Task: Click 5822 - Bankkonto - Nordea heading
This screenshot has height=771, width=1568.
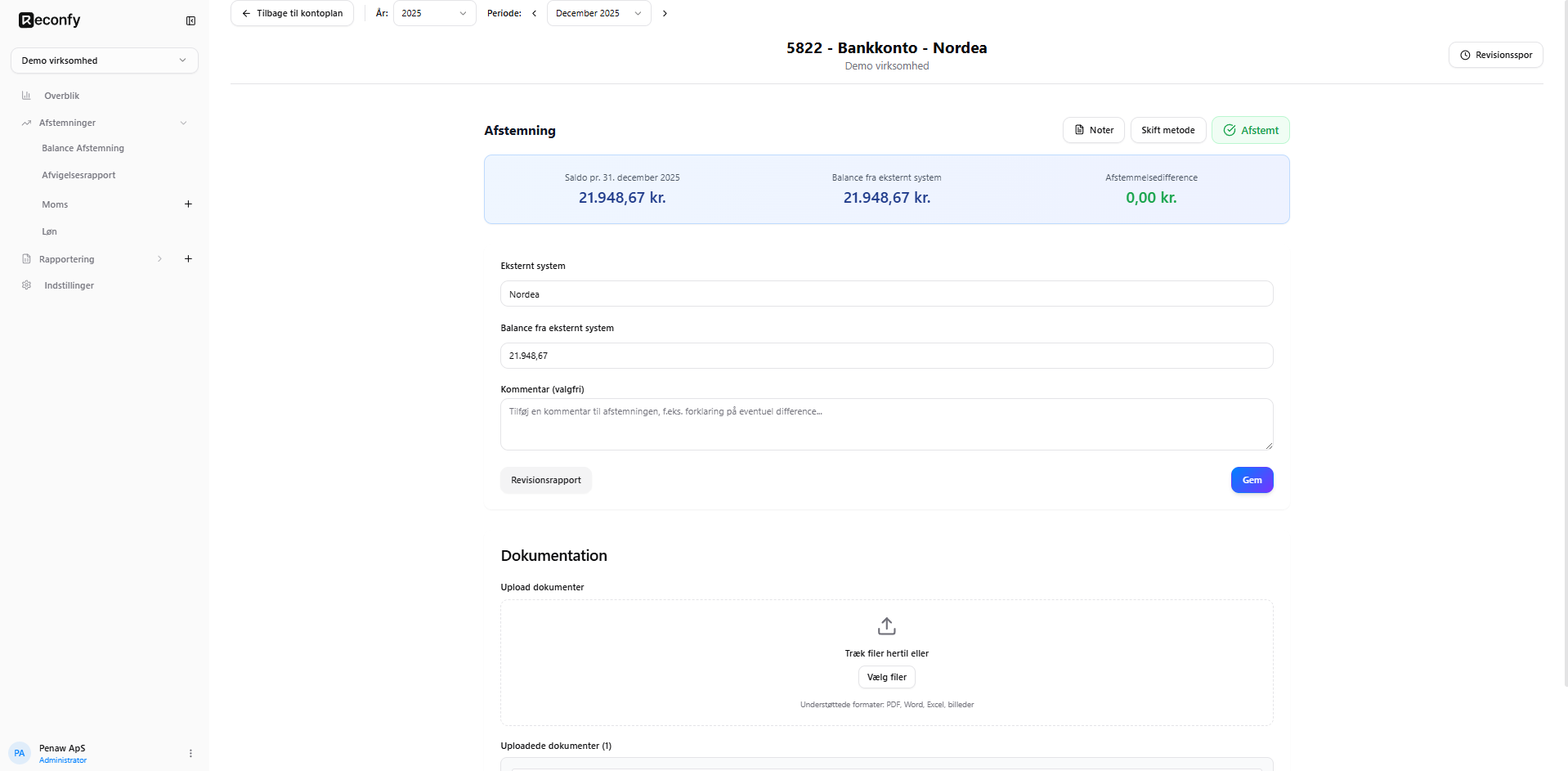Action: (886, 48)
